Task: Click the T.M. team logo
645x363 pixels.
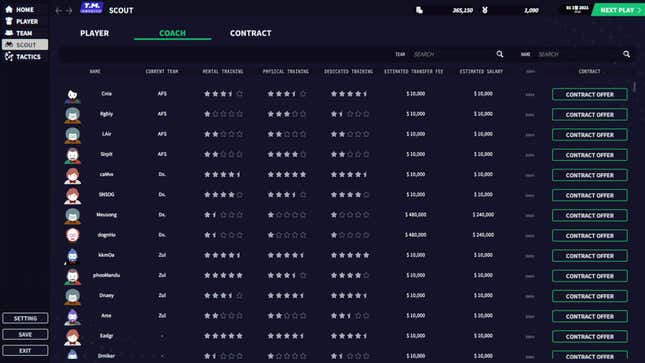Action: pos(91,7)
